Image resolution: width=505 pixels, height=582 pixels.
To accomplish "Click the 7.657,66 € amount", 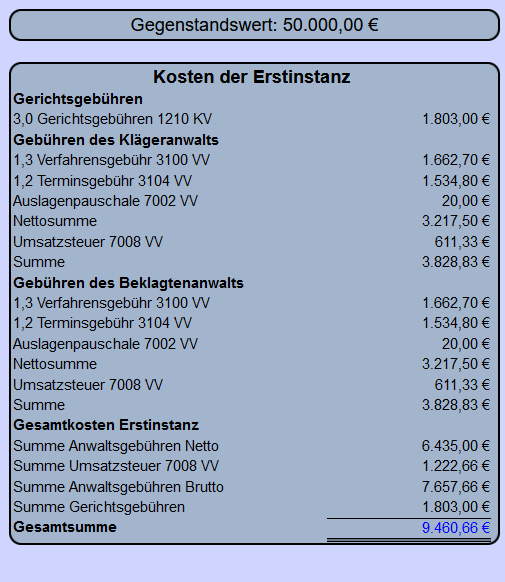I will click(456, 487).
